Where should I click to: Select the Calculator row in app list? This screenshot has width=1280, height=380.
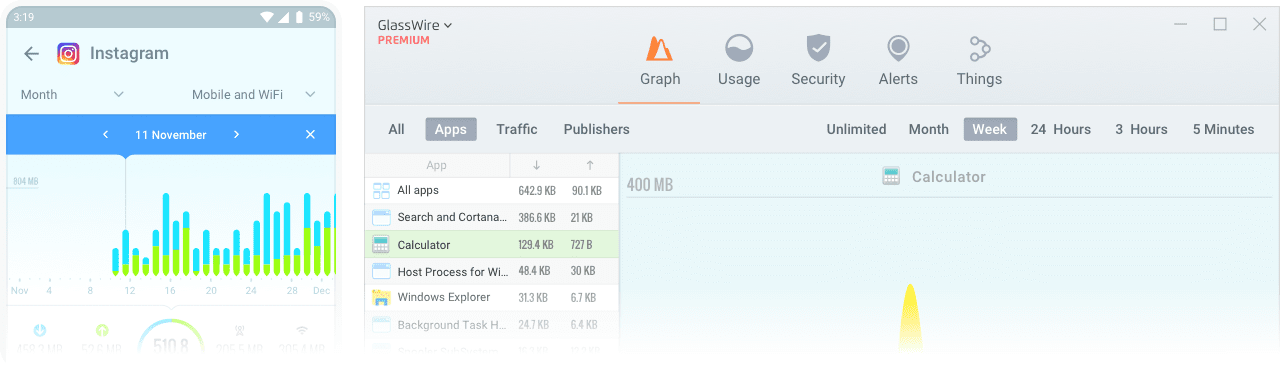[492, 244]
